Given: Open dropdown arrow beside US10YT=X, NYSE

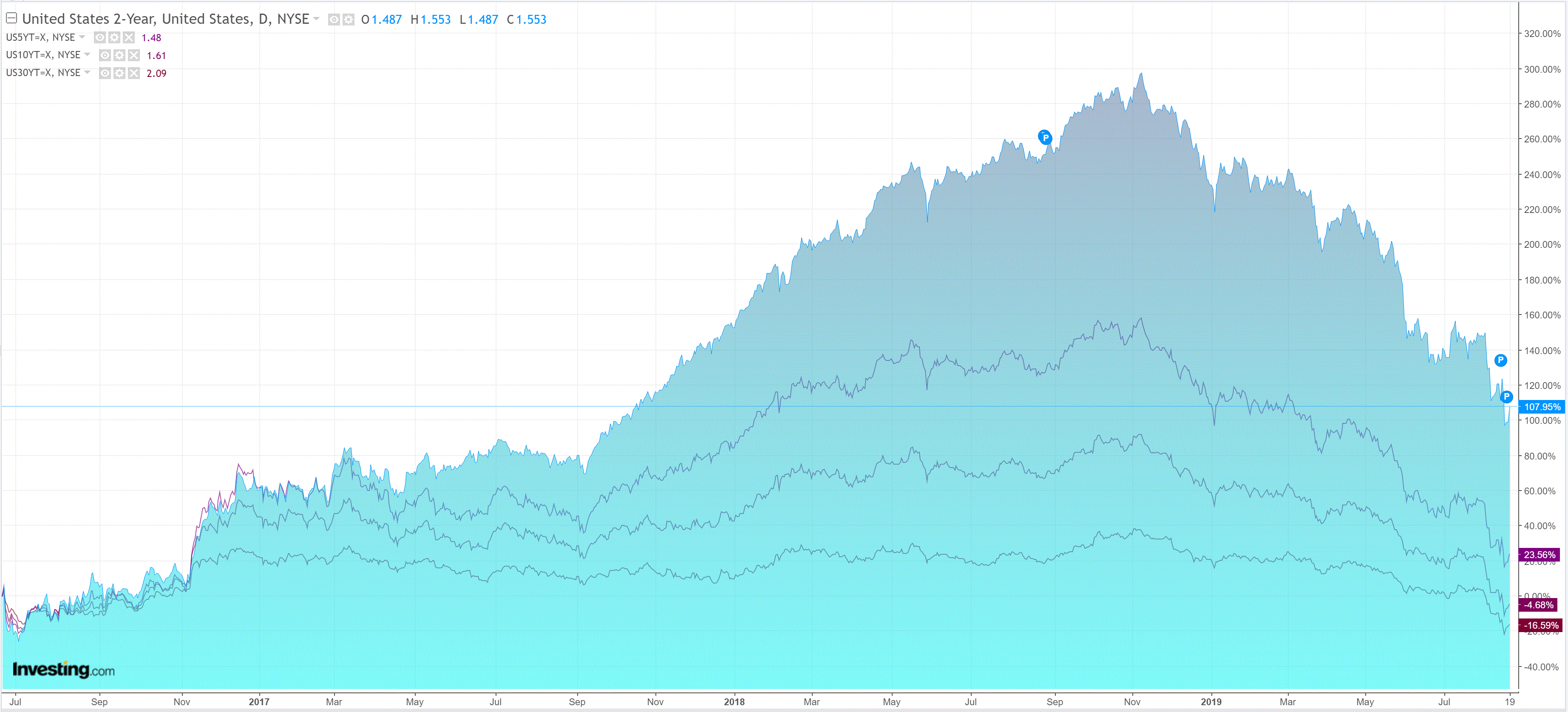Looking at the screenshot, I should [x=87, y=55].
